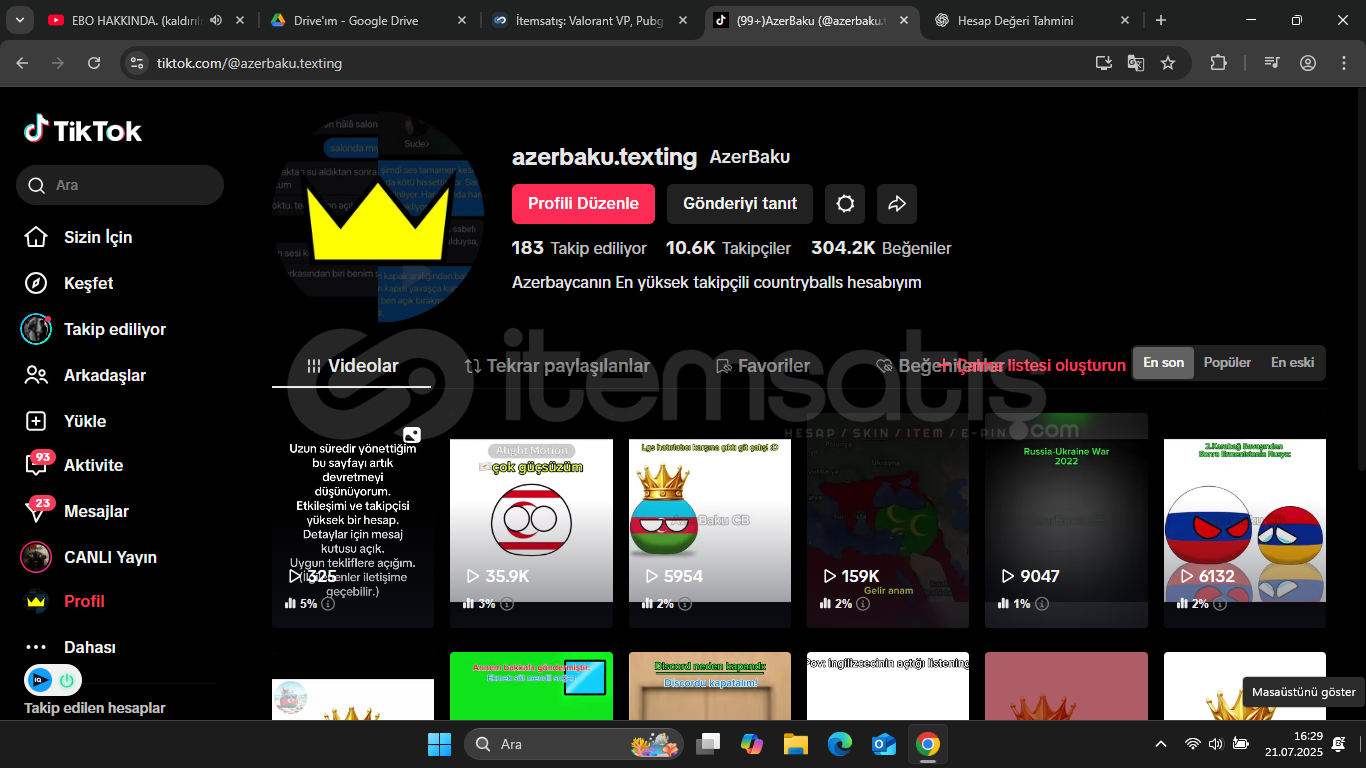
Task: Switch to Tekrar paylaşılanlar tab
Action: click(x=557, y=366)
